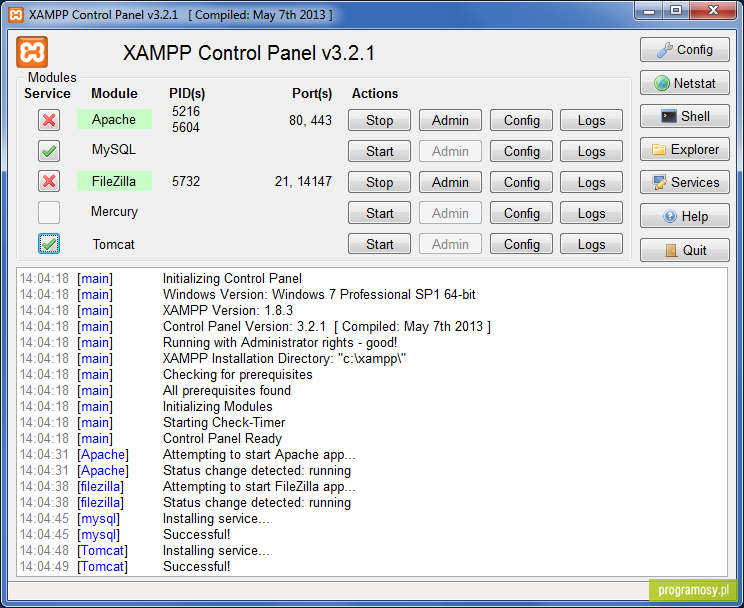Maximize the XAMPP window

pos(676,10)
